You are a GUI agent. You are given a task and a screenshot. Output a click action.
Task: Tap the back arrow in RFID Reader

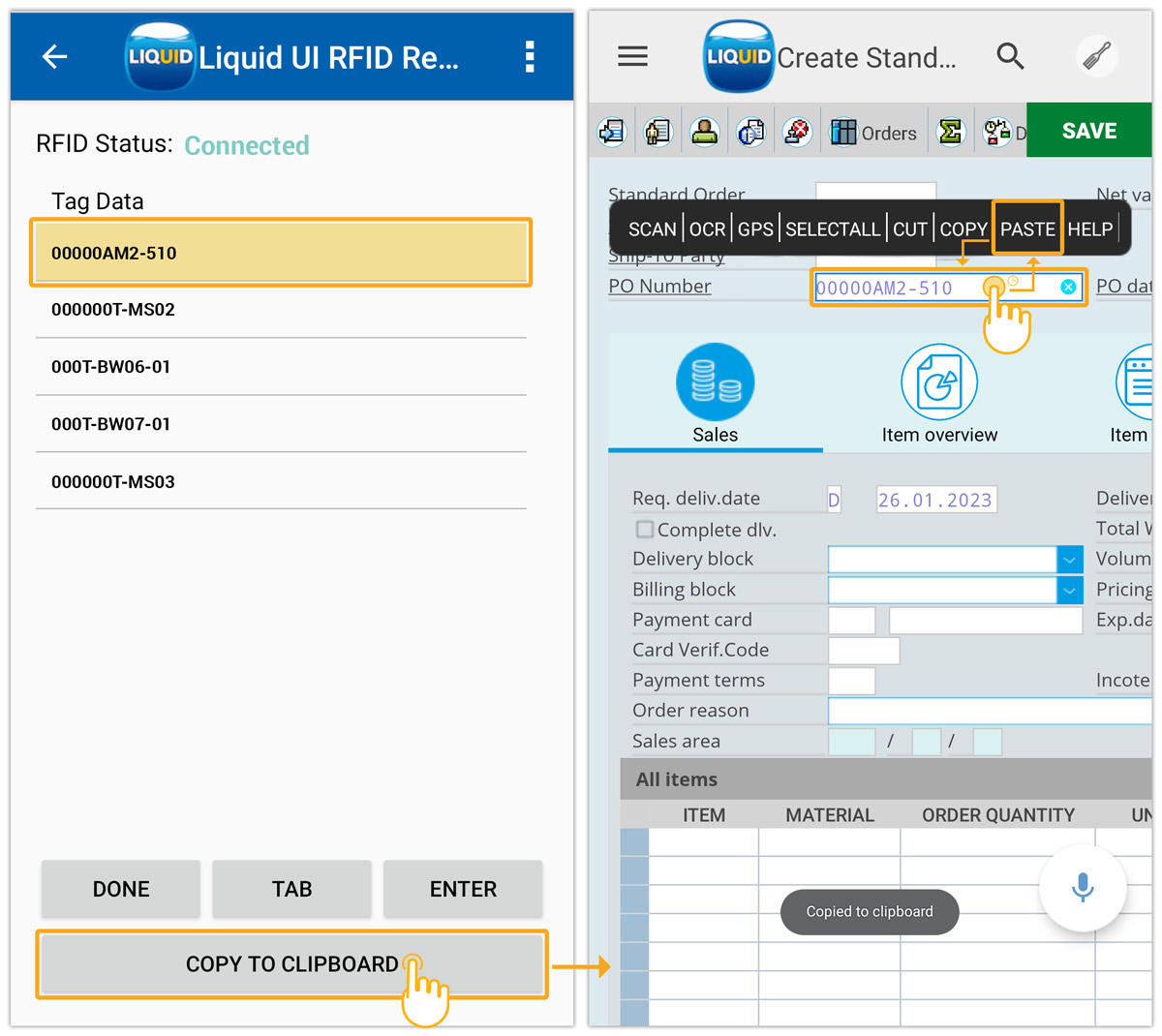coord(55,57)
